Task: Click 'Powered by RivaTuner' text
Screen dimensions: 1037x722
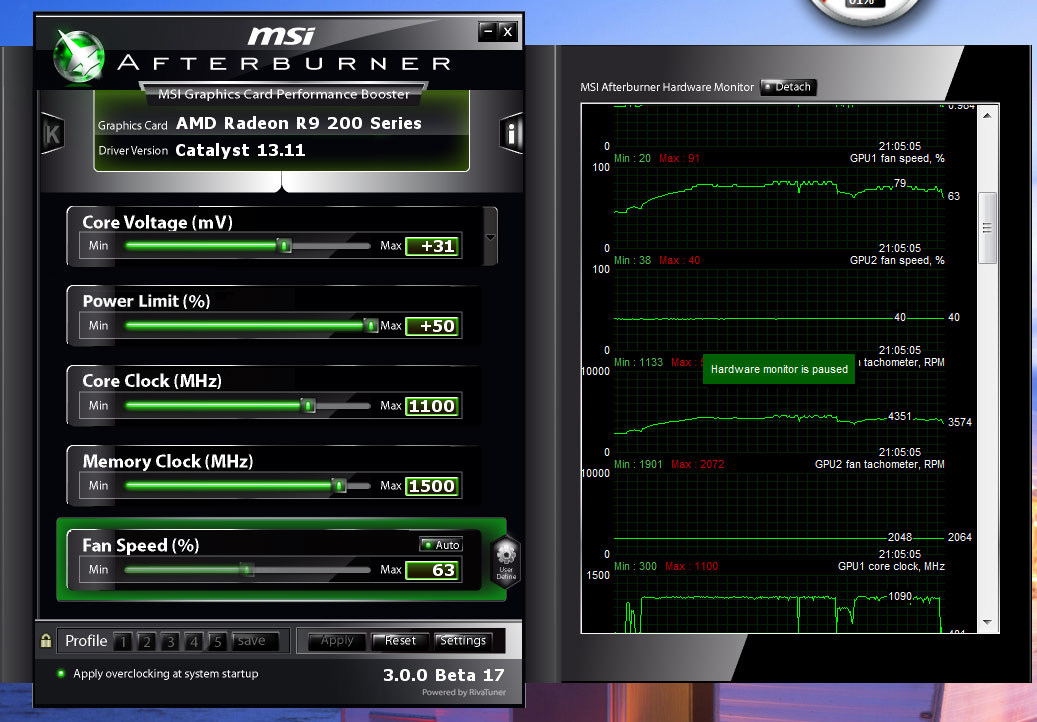Action: (x=464, y=692)
